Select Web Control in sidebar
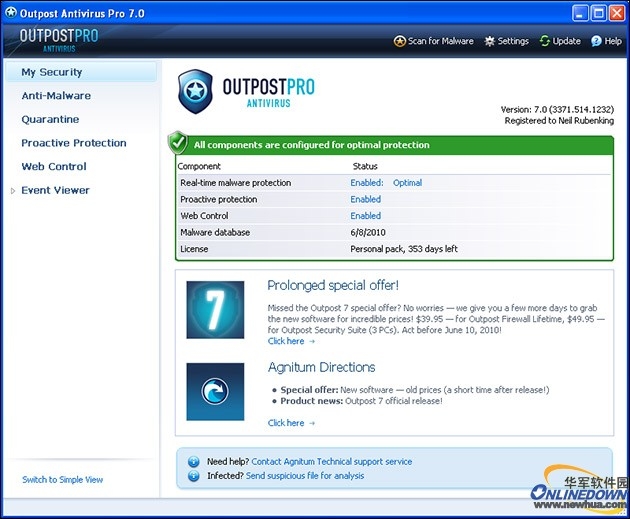The height and width of the screenshot is (519, 630). click(x=54, y=166)
